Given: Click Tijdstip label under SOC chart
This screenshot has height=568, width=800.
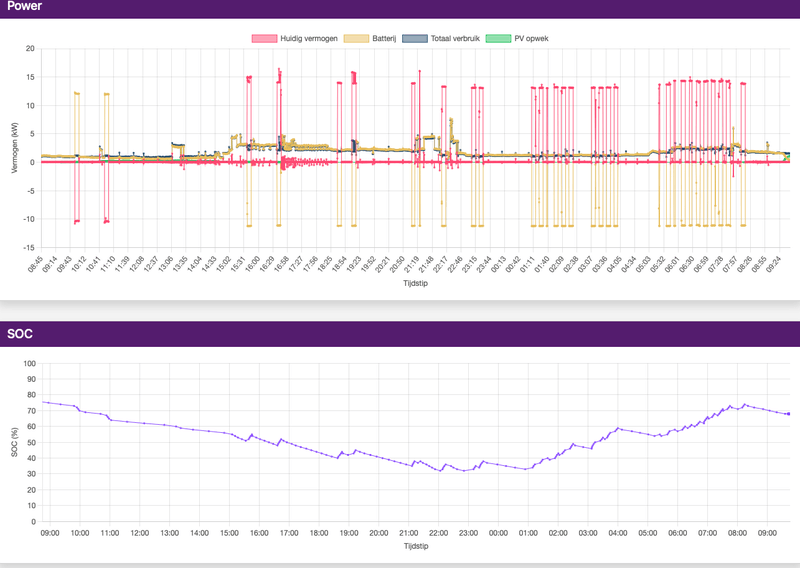Looking at the screenshot, I should tap(416, 546).
